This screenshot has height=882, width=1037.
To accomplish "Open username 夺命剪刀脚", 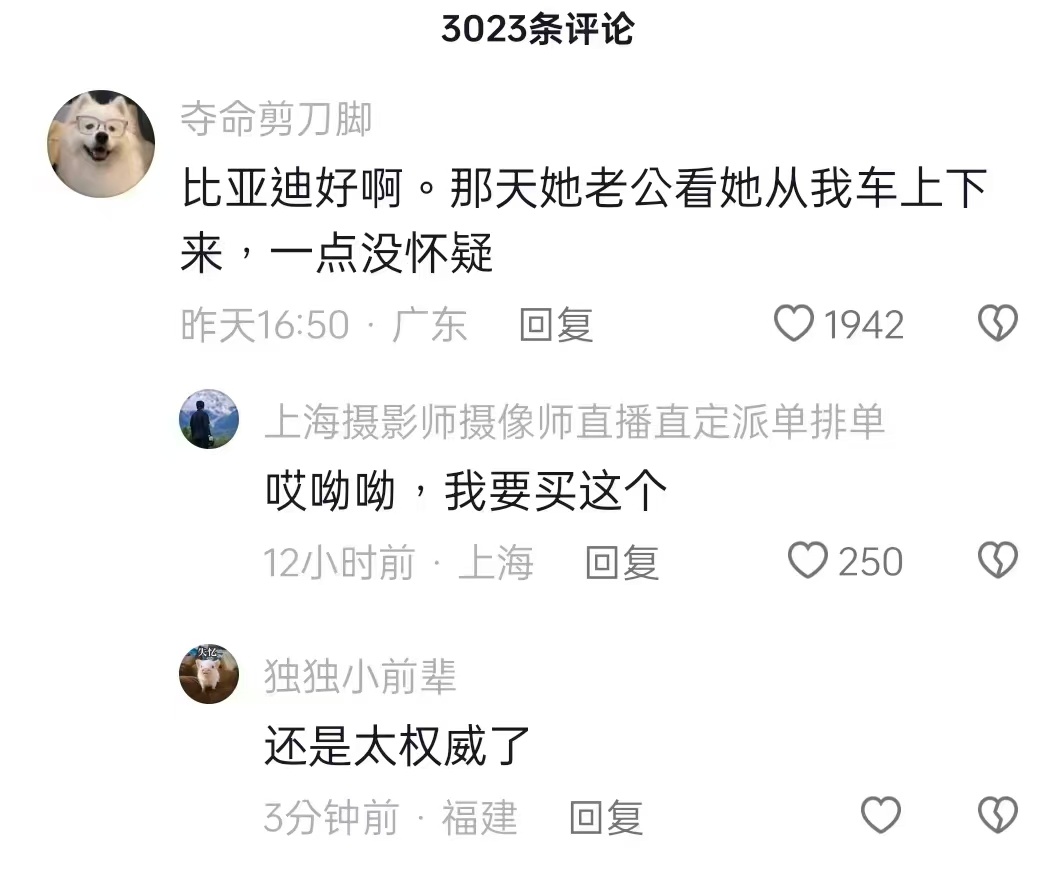I will [276, 119].
